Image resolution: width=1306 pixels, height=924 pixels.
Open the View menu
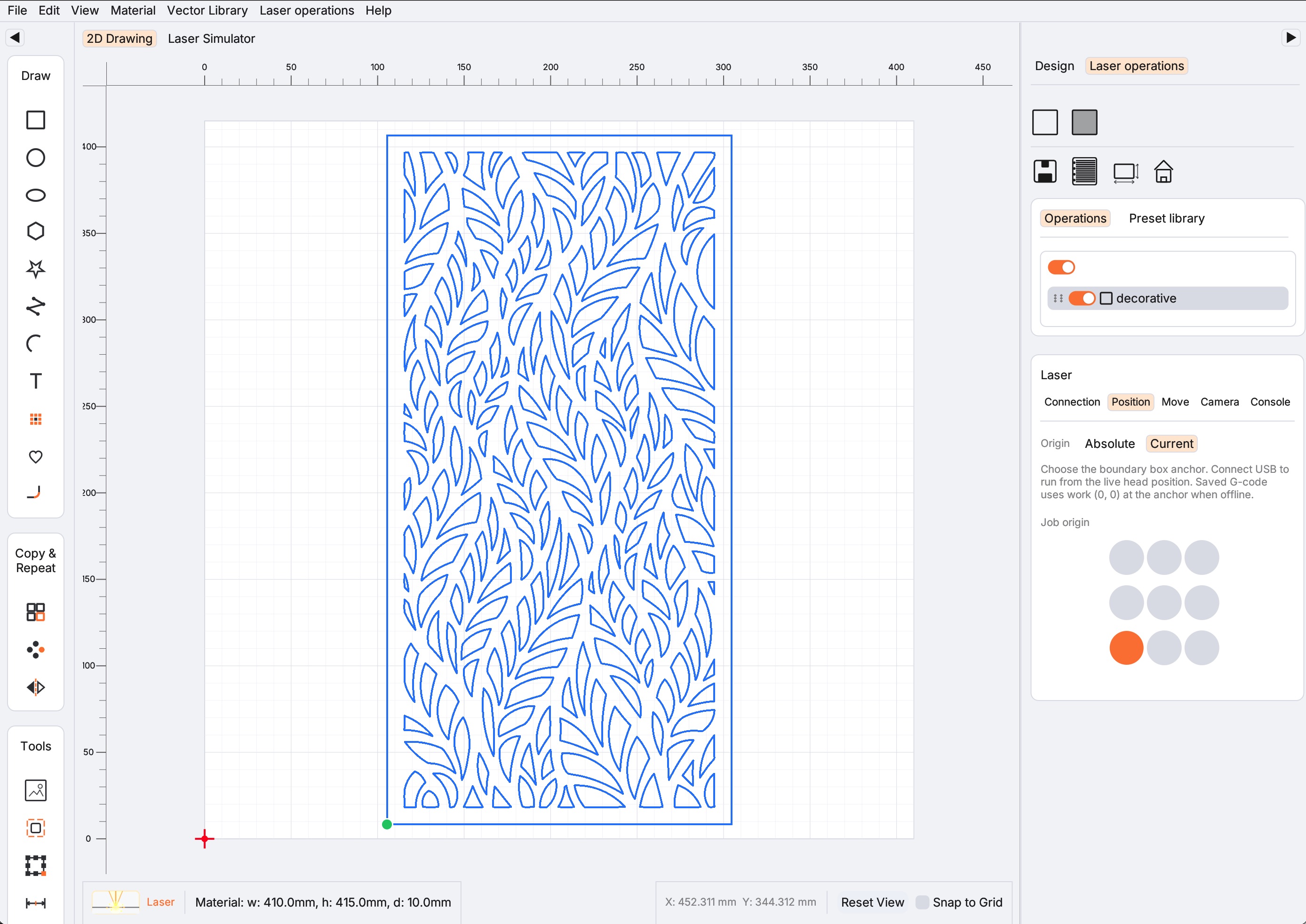click(x=85, y=10)
